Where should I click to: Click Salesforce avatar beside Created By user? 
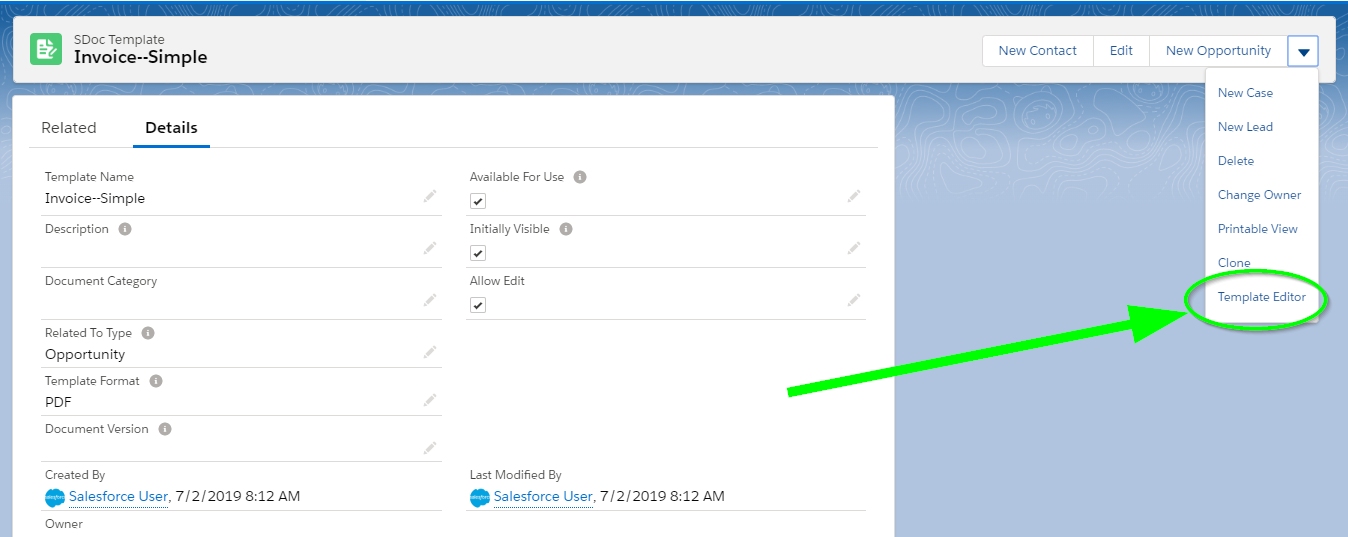click(55, 497)
